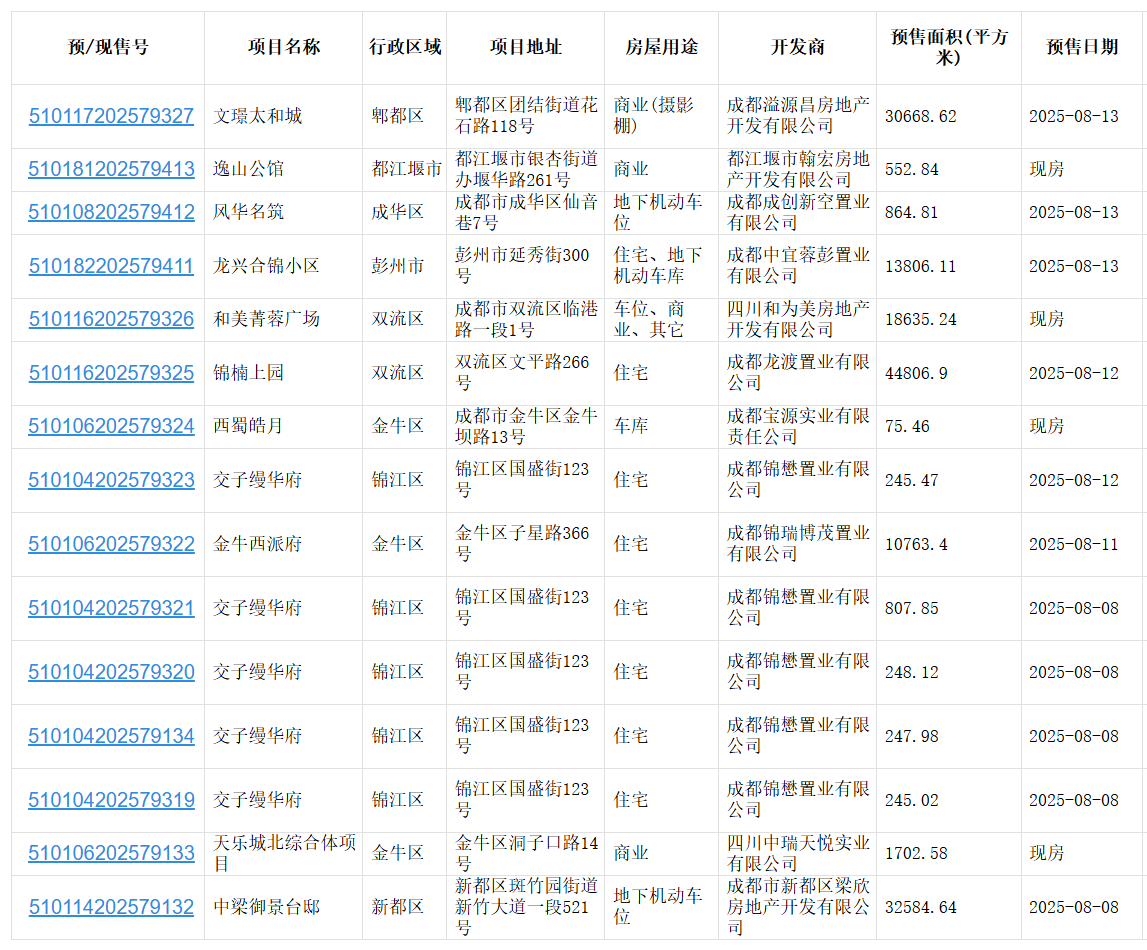Open presale number 510104202579323 link
This screenshot has width=1147, height=950.
(111, 480)
